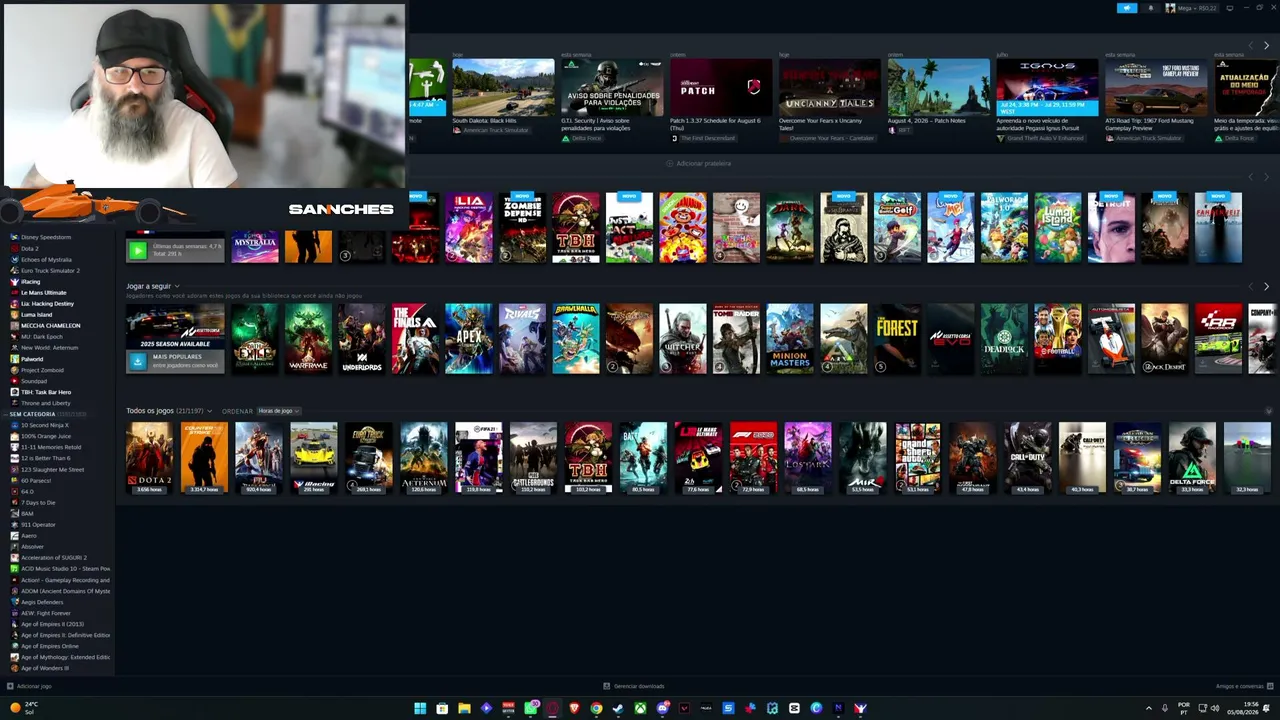The height and width of the screenshot is (720, 1280).
Task: Select Luma Island in the library list
Action: (37, 314)
